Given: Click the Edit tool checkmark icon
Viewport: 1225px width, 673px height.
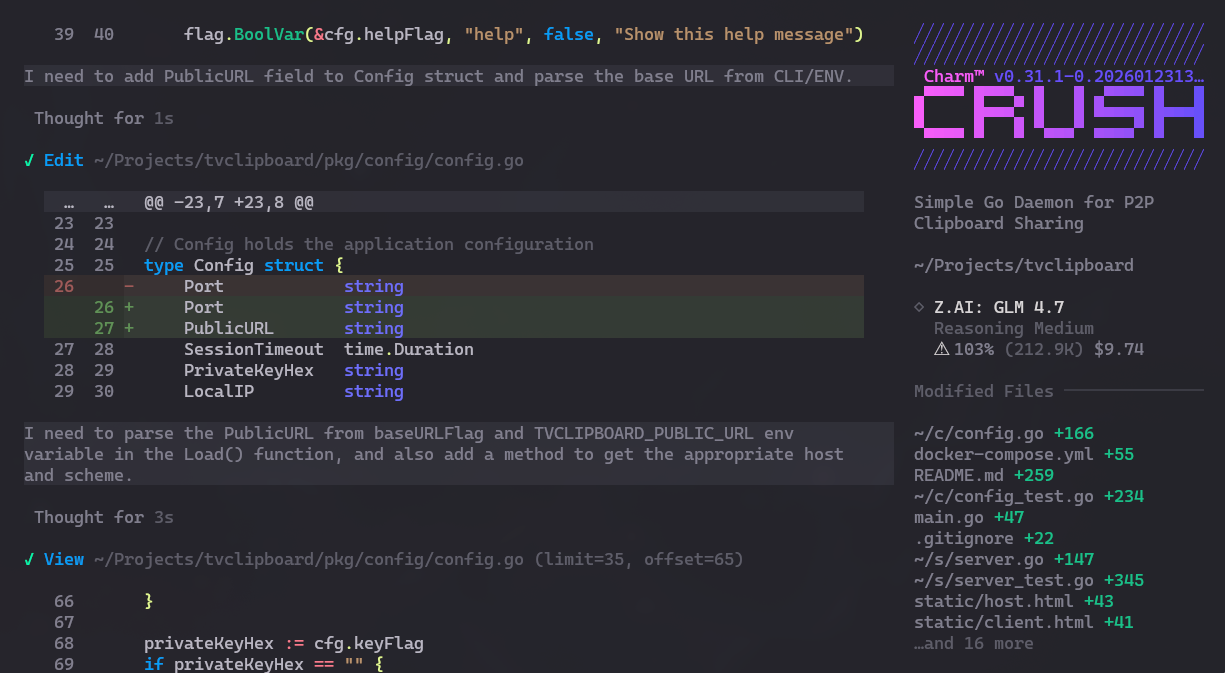Looking at the screenshot, I should [29, 160].
